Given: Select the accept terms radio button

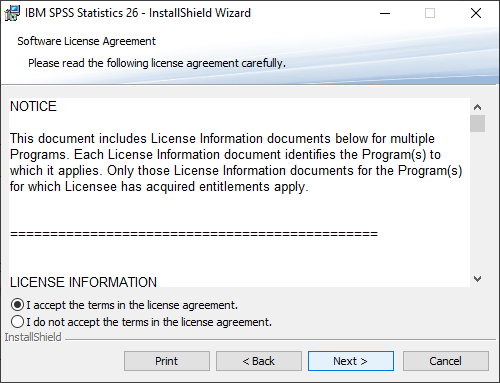Looking at the screenshot, I should [x=17, y=305].
